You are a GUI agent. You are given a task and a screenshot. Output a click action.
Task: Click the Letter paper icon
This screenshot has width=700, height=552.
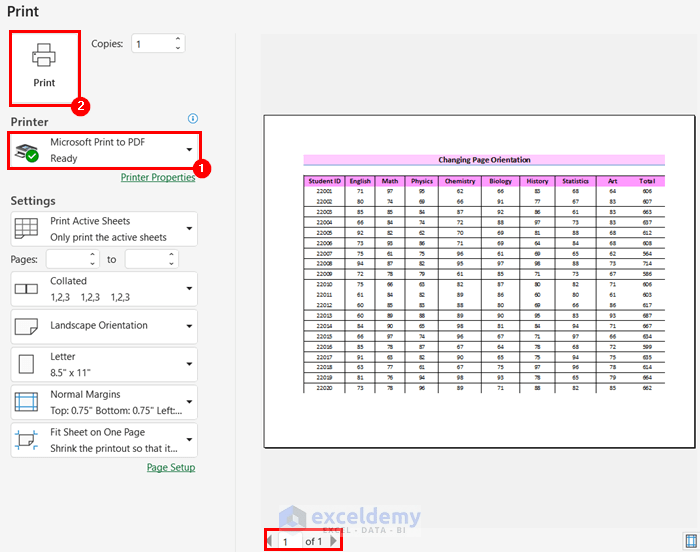pos(26,364)
